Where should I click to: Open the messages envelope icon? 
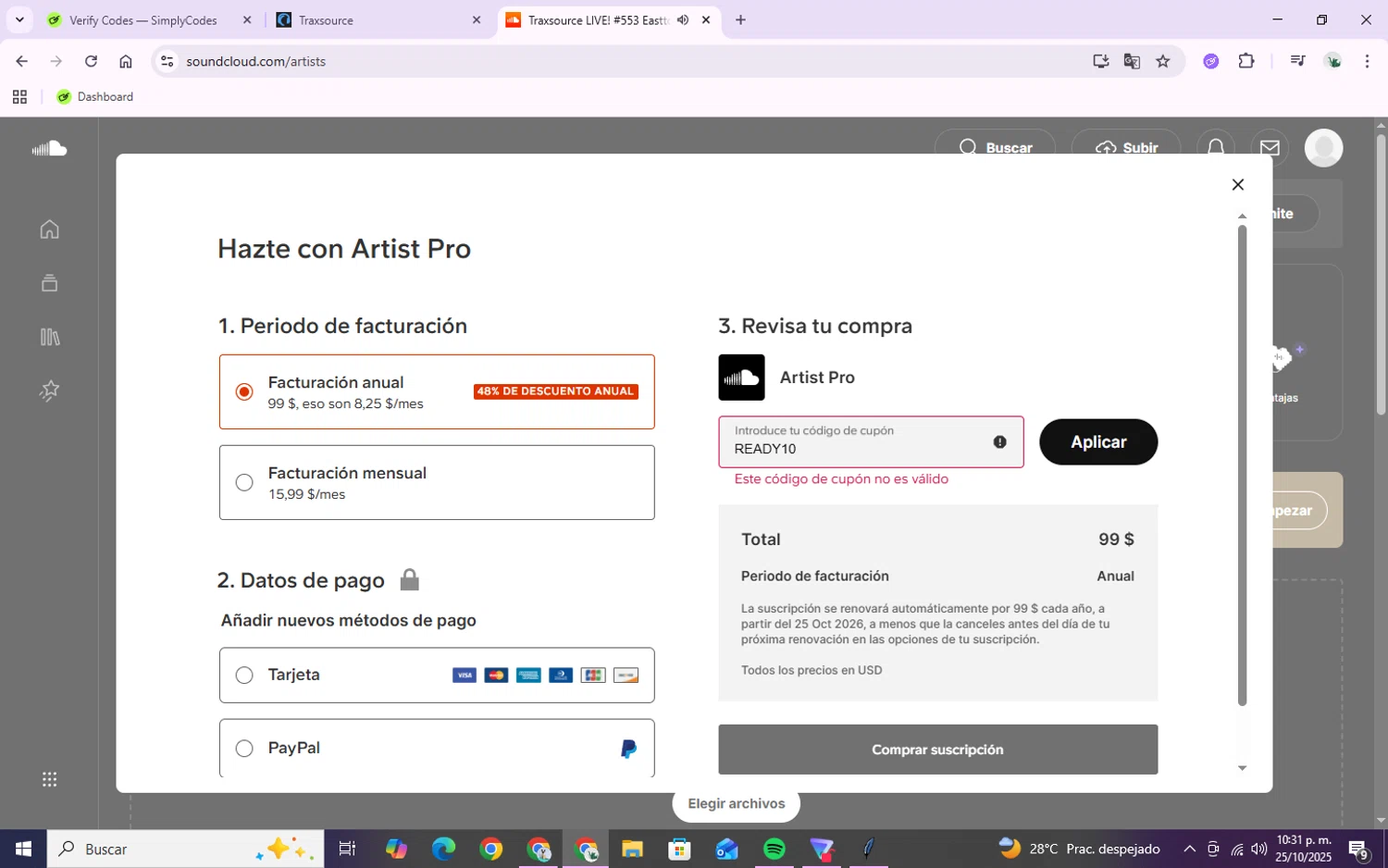click(1270, 147)
